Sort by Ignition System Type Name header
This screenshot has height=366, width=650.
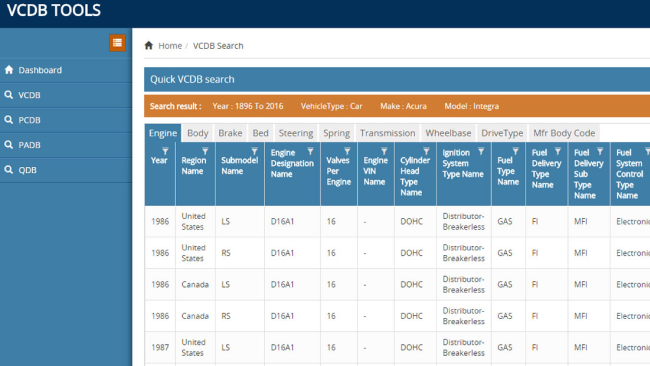463,163
